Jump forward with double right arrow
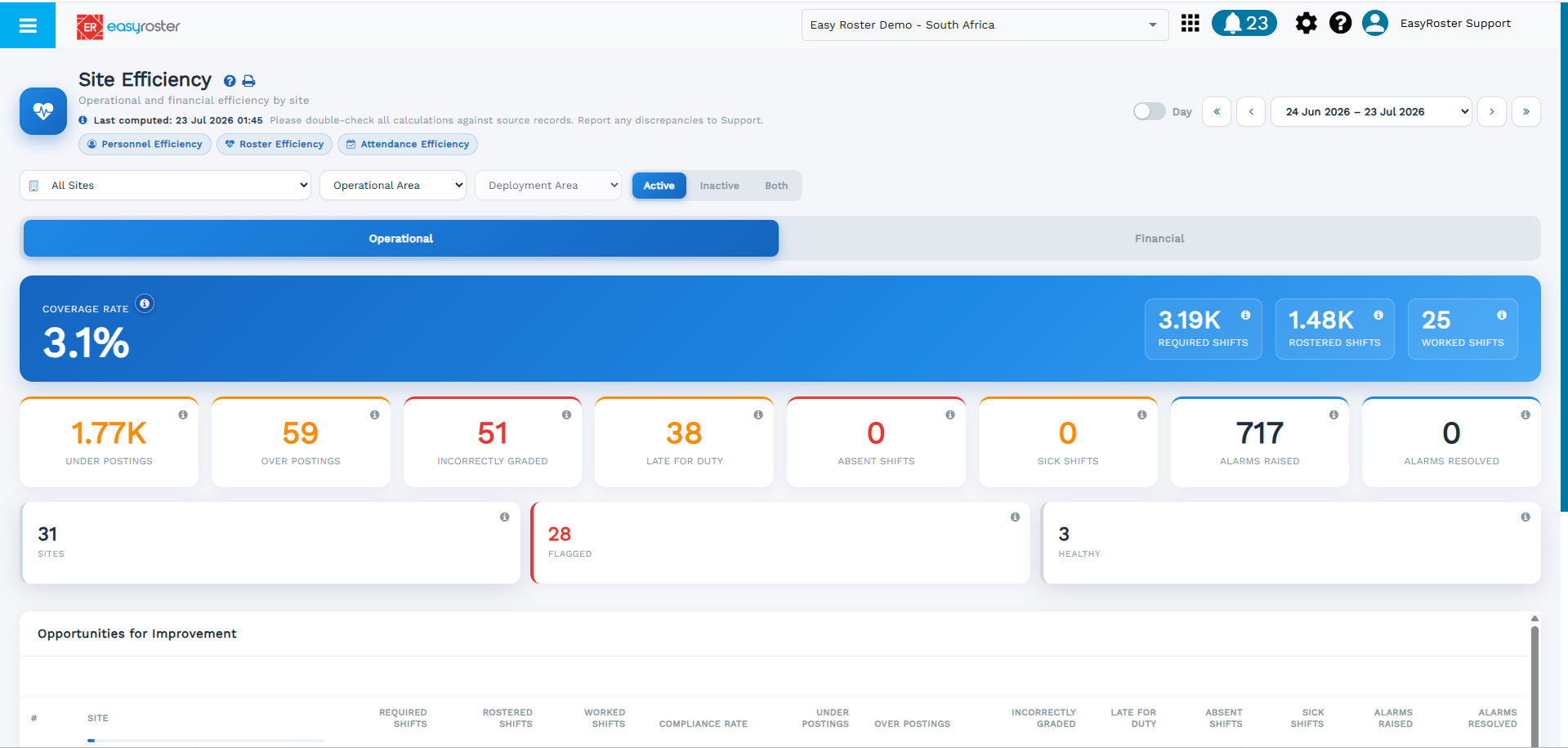The height and width of the screenshot is (748, 1568). click(x=1526, y=112)
